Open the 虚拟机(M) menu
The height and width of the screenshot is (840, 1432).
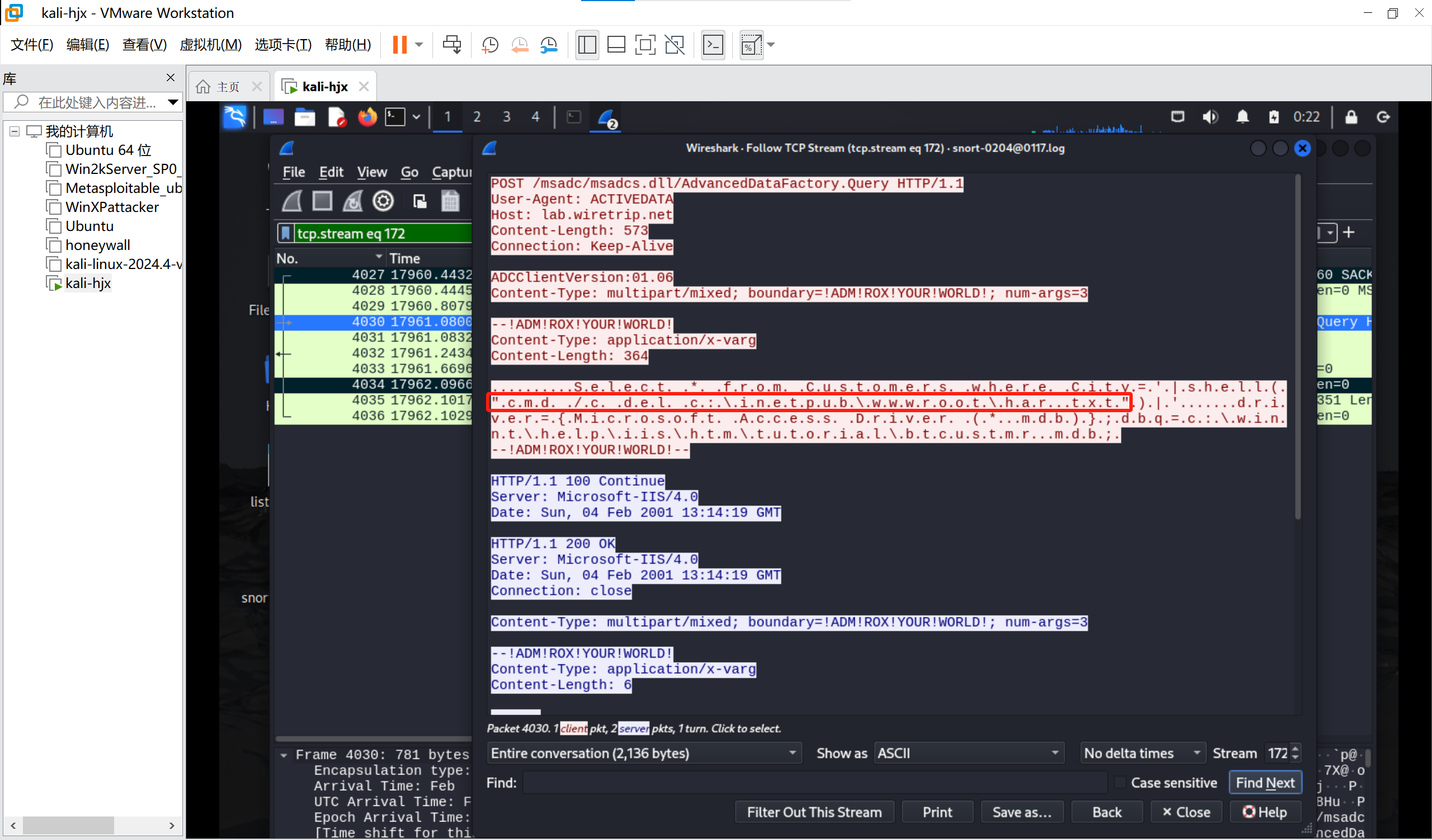(210, 44)
